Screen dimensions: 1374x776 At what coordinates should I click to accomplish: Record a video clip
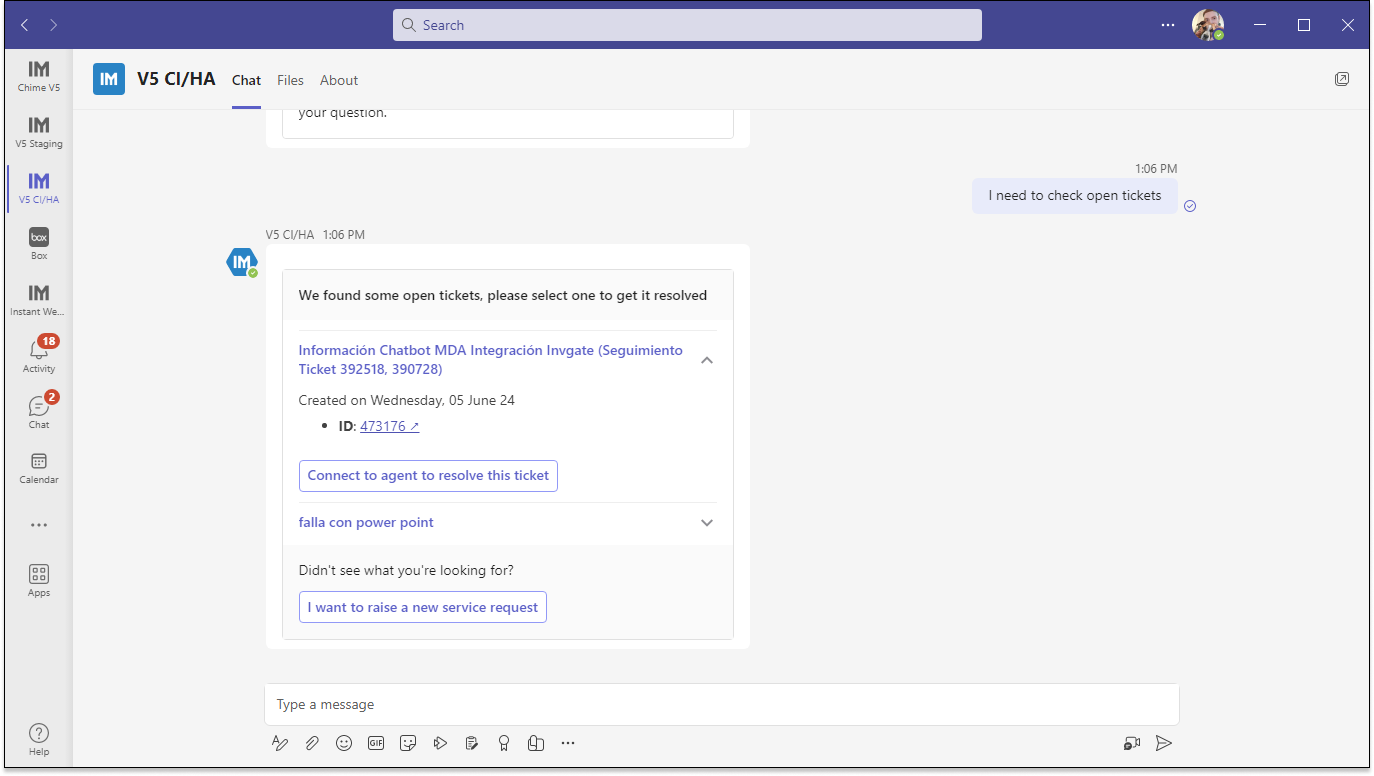coord(1132,743)
